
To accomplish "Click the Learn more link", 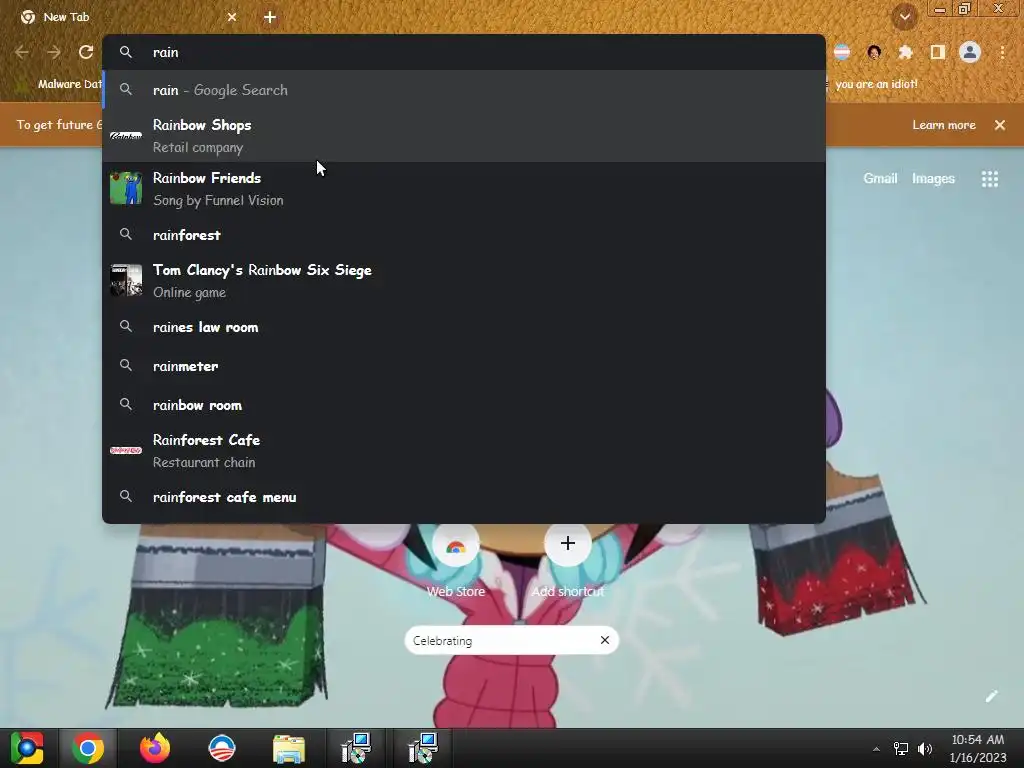I will click(x=944, y=125).
